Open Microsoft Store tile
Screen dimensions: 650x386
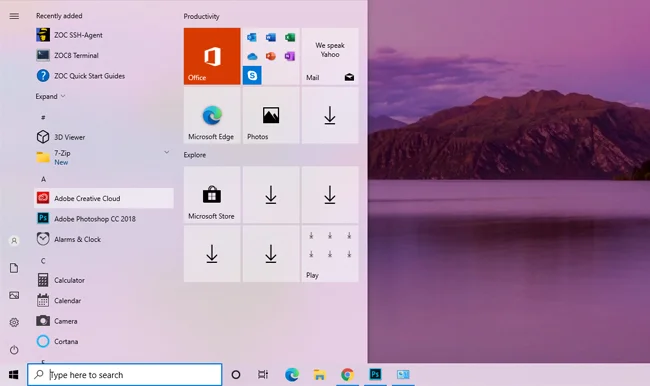(x=212, y=195)
